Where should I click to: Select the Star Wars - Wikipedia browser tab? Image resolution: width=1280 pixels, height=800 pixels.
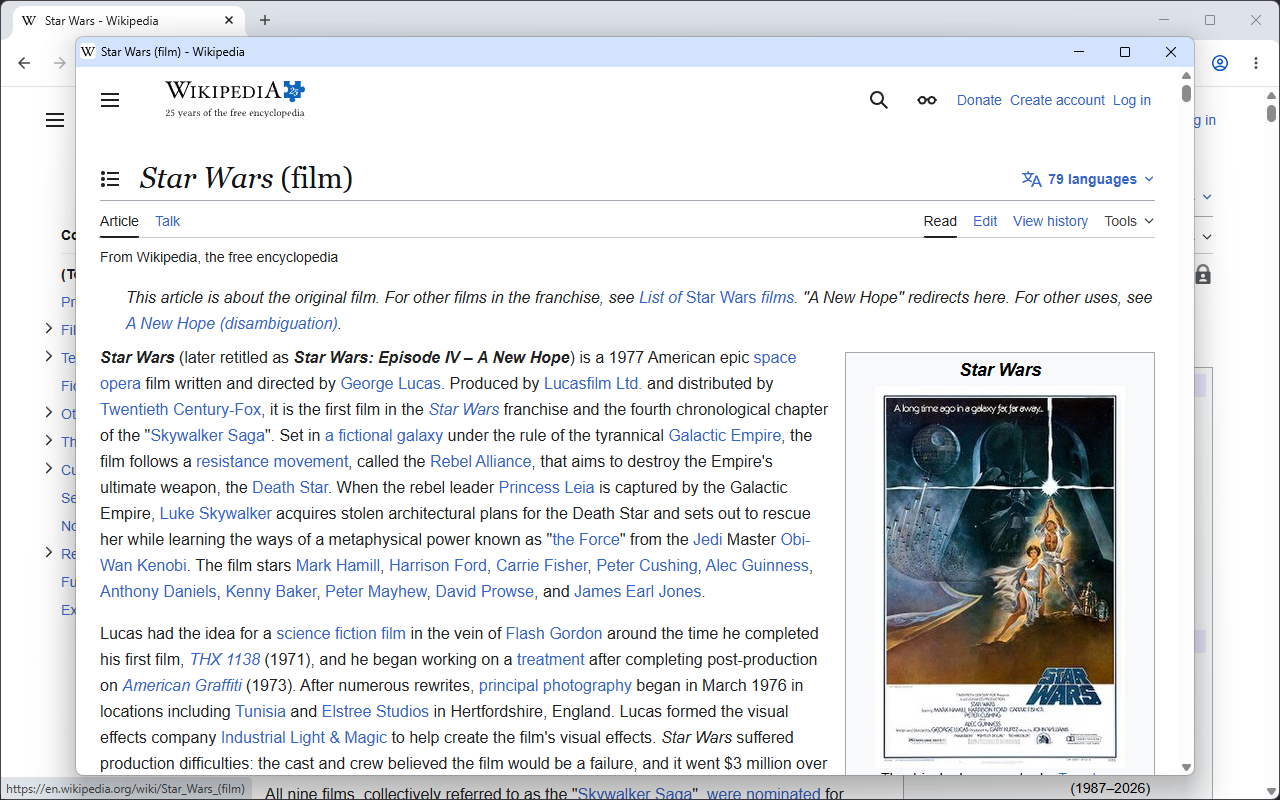pos(130,20)
